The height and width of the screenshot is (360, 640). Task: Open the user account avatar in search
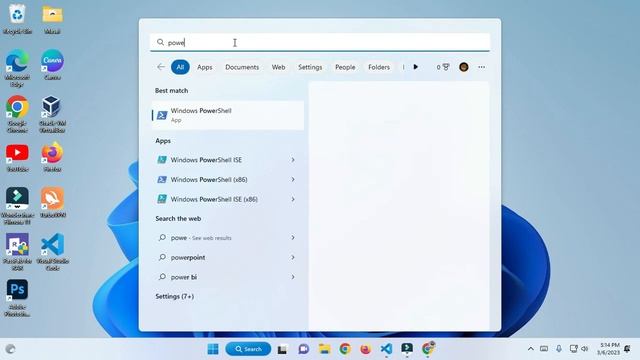click(464, 67)
